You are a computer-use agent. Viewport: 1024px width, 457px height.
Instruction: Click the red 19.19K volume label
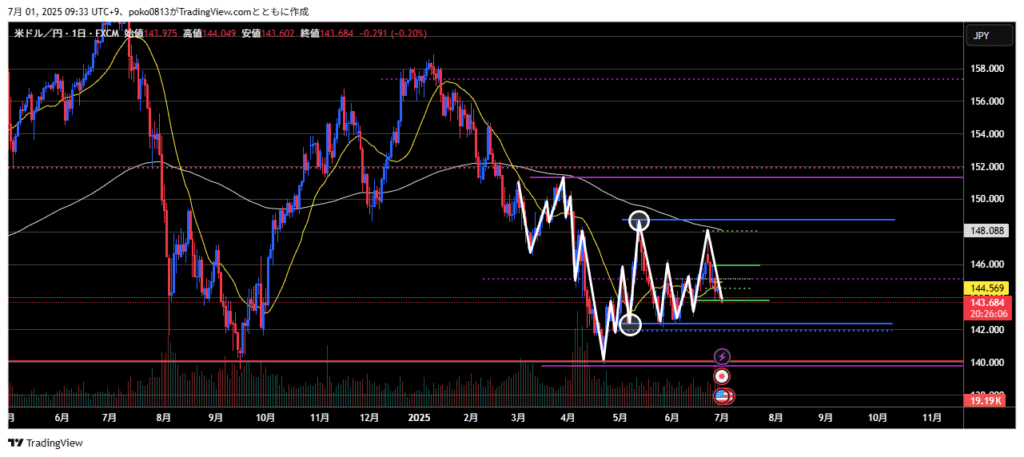(988, 399)
